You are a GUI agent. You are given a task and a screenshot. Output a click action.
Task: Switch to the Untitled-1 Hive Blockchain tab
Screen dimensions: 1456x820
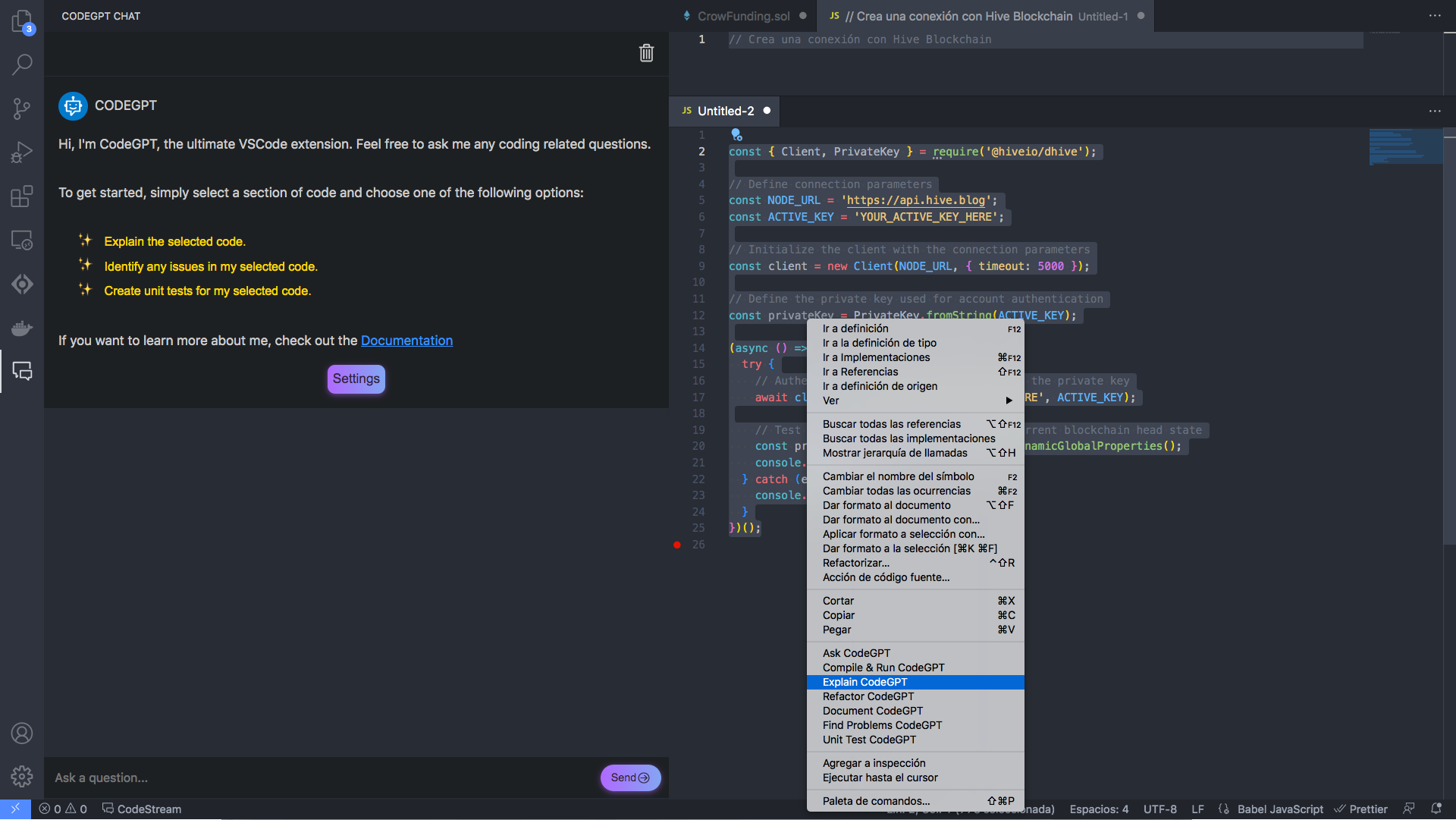click(986, 16)
